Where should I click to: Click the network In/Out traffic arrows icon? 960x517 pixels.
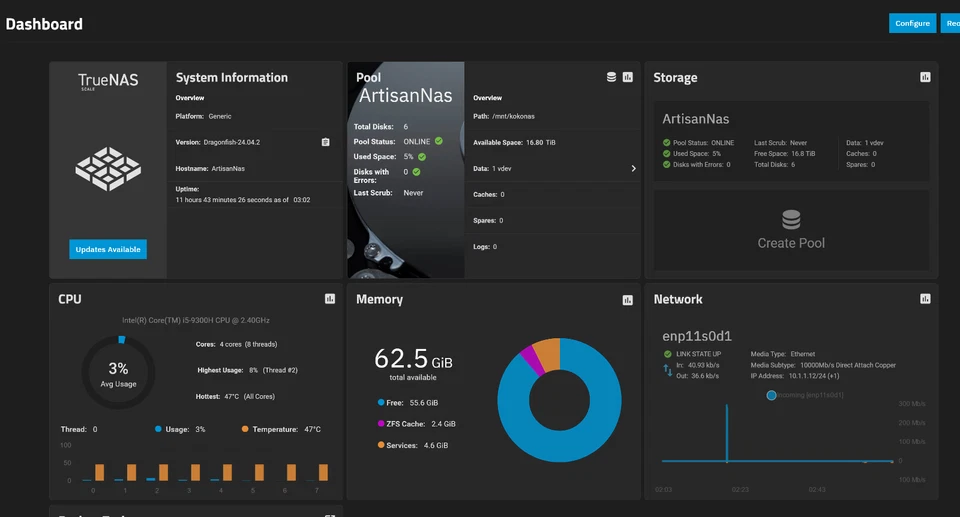[x=668, y=370]
